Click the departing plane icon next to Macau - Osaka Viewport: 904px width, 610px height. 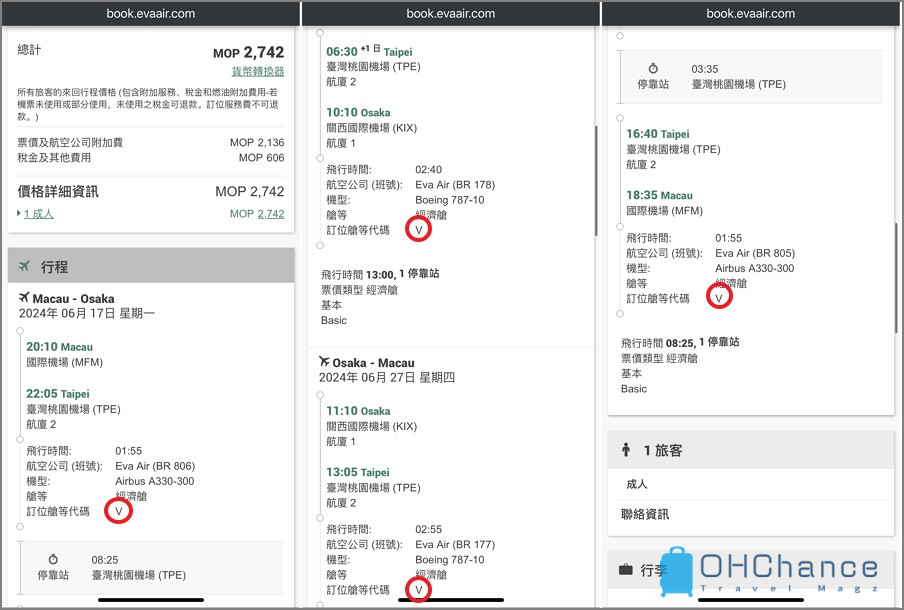coord(24,297)
